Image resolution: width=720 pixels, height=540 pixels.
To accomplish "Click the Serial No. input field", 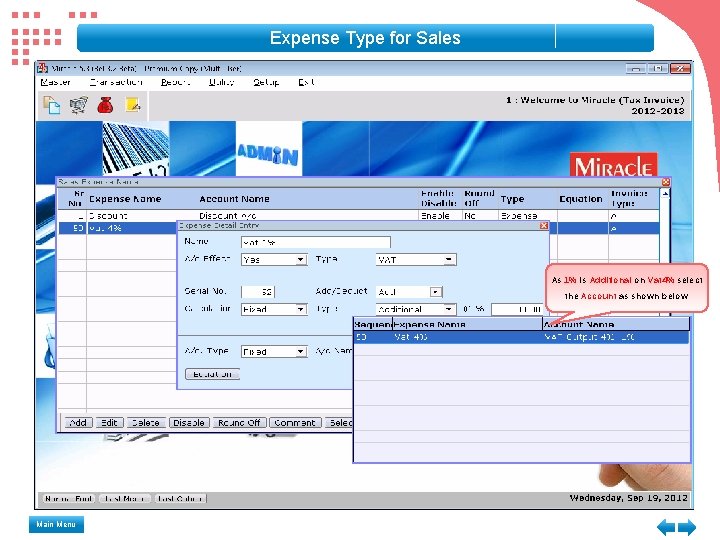I will point(258,292).
